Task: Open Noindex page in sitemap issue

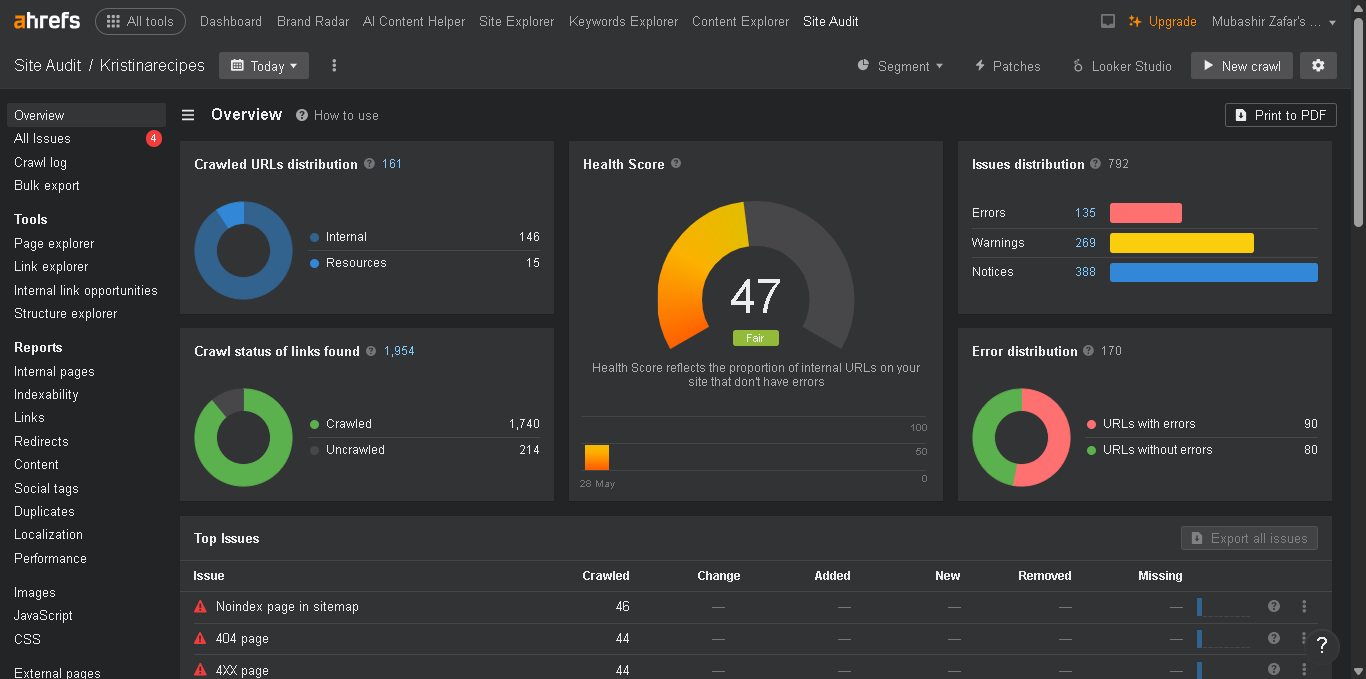Action: pyautogui.click(x=287, y=606)
